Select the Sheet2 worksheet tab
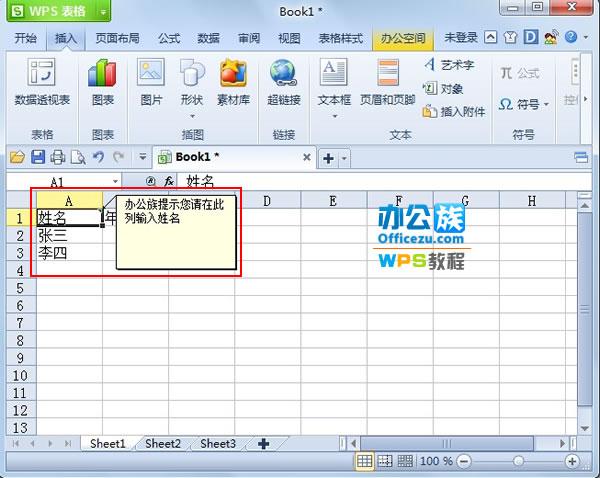The width and height of the screenshot is (600, 478). point(163,444)
